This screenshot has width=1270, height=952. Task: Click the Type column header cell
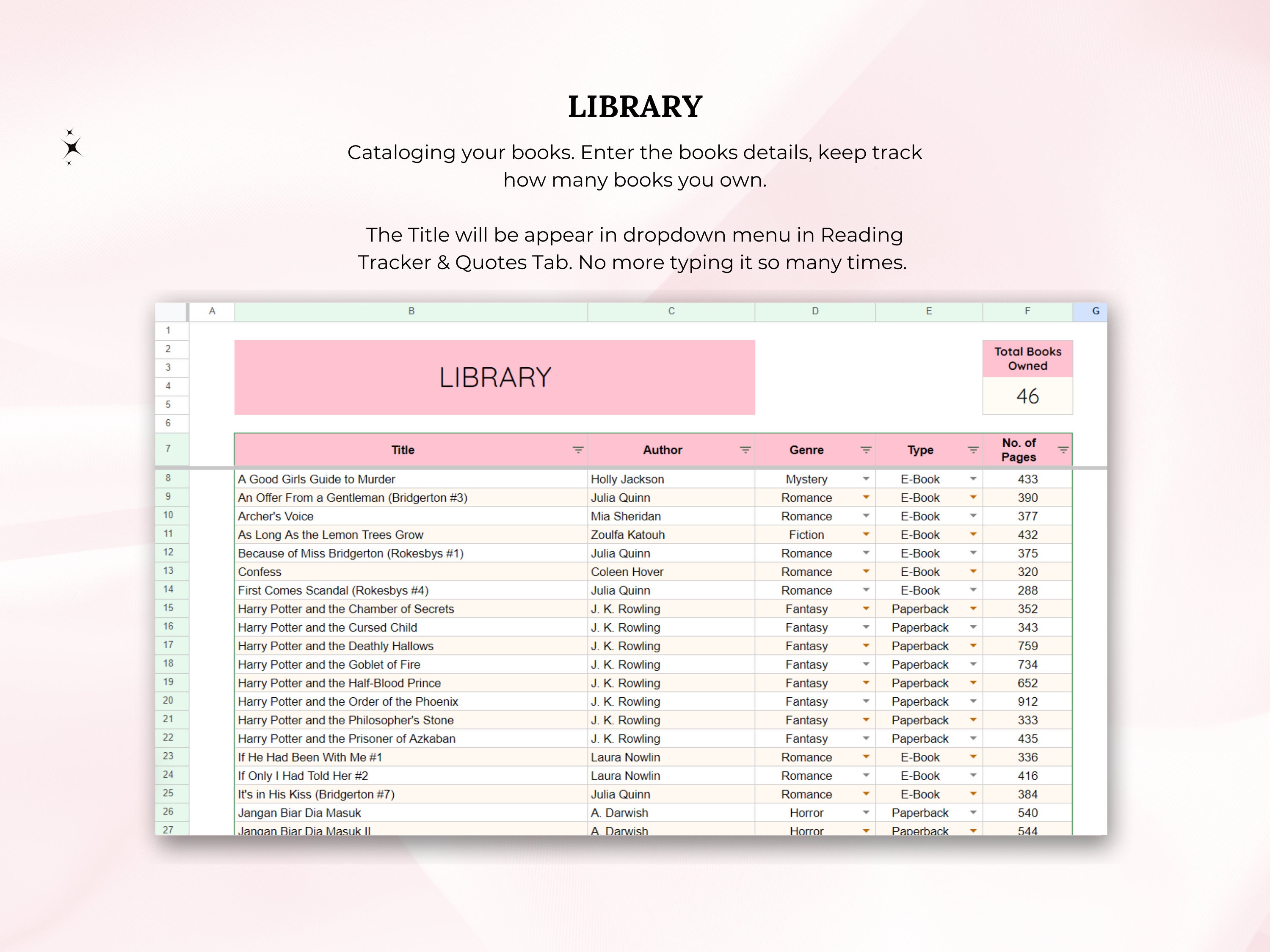pos(929,450)
